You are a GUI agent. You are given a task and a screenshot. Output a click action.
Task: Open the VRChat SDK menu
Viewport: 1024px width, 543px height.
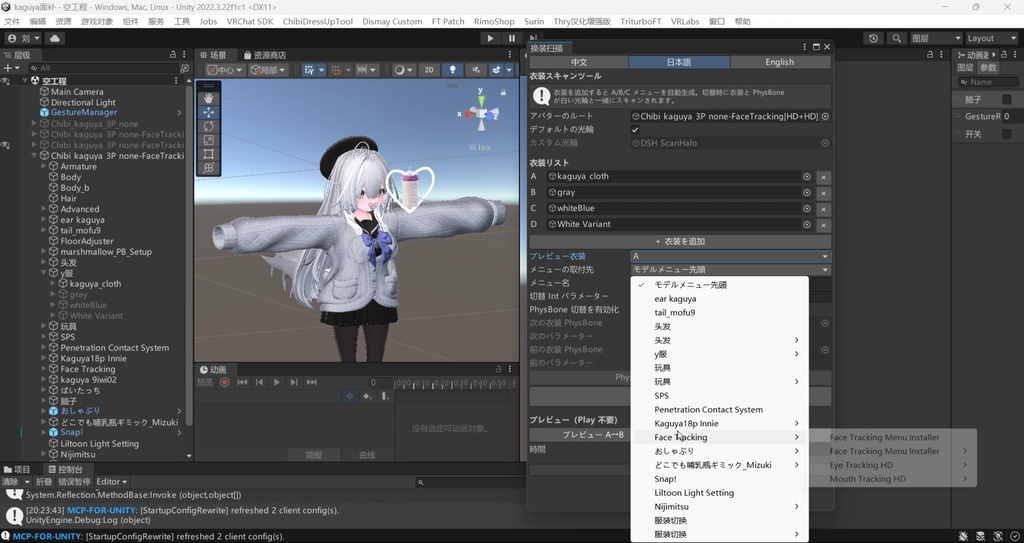point(249,22)
